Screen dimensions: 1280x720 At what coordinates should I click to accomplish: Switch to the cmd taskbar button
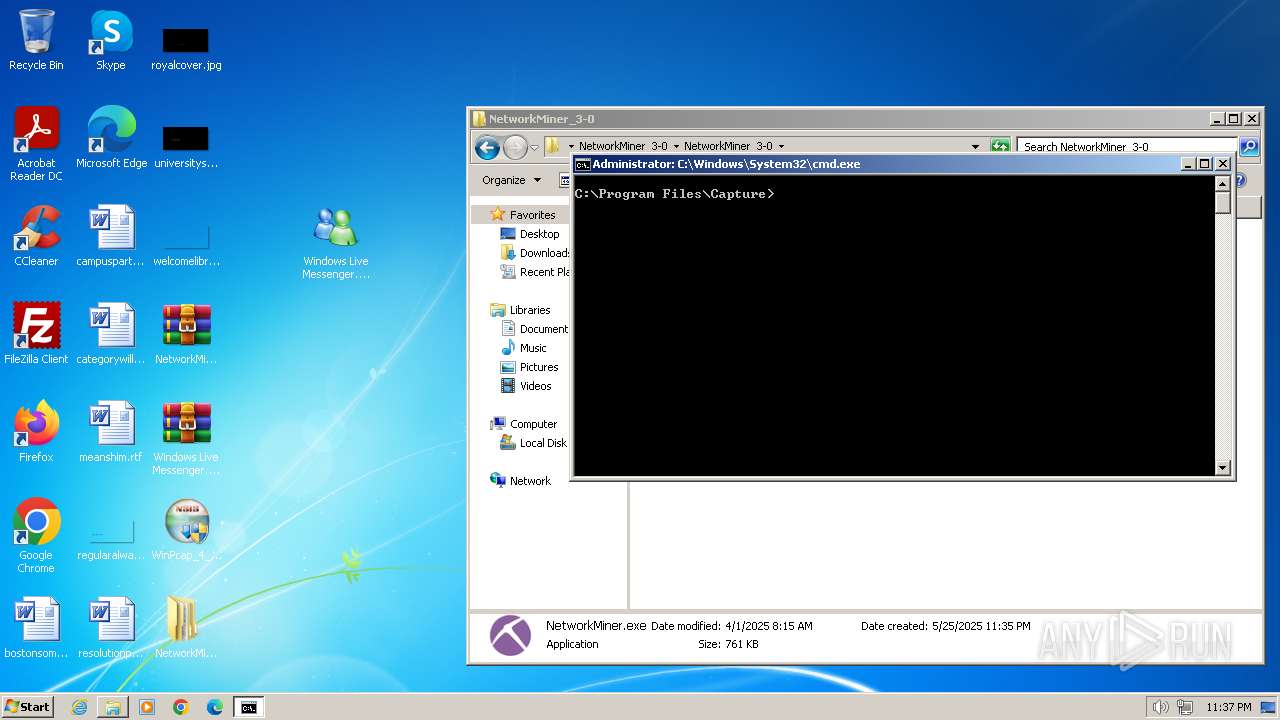tap(248, 707)
